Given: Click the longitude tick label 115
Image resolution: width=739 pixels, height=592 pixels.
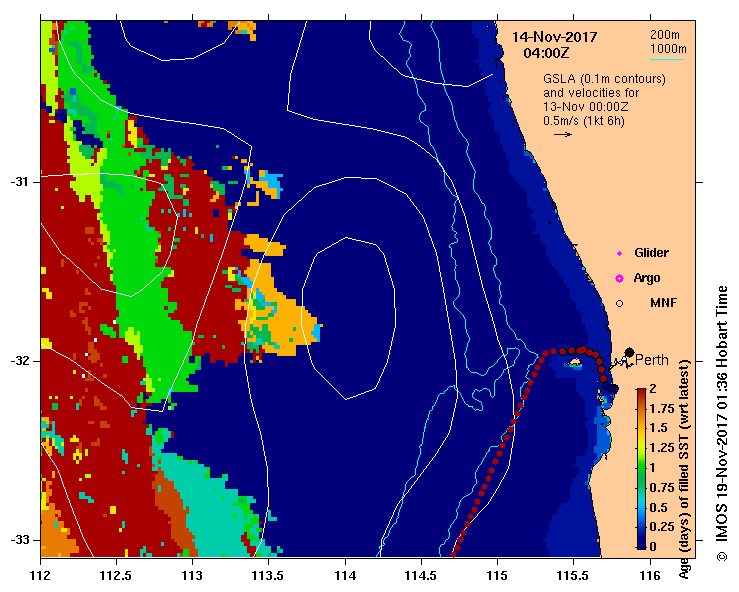Looking at the screenshot, I should tap(497, 576).
